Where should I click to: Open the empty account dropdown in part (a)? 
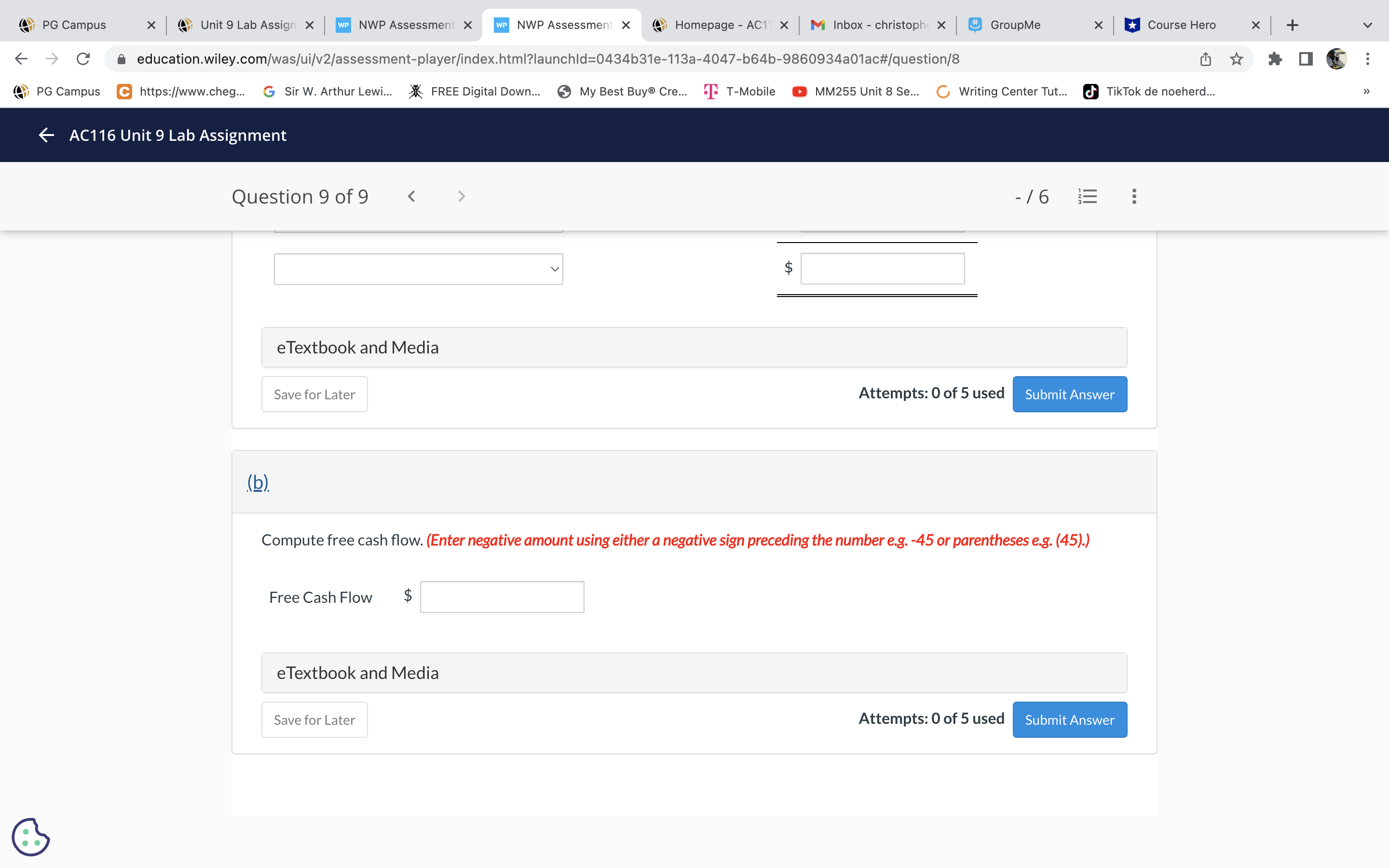coord(418,269)
